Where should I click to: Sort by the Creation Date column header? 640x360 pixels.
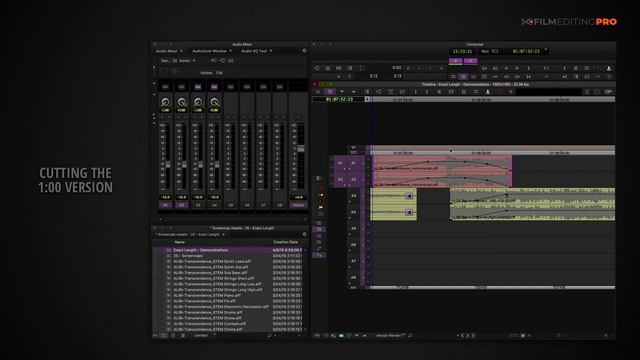[x=285, y=242]
